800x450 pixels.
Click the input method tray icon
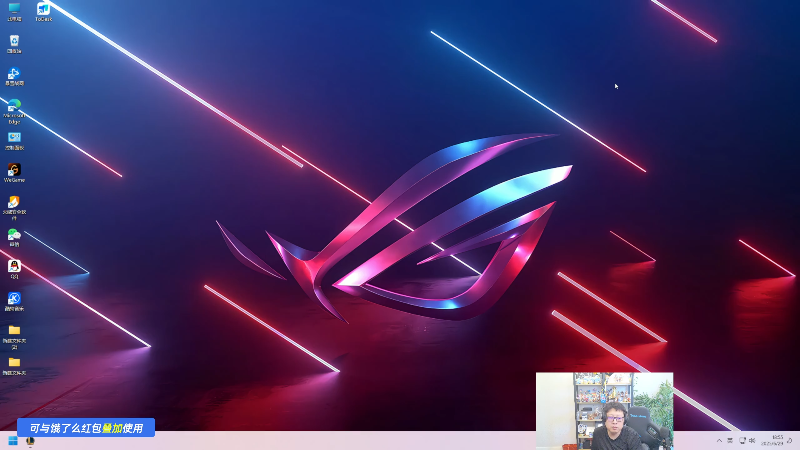730,440
